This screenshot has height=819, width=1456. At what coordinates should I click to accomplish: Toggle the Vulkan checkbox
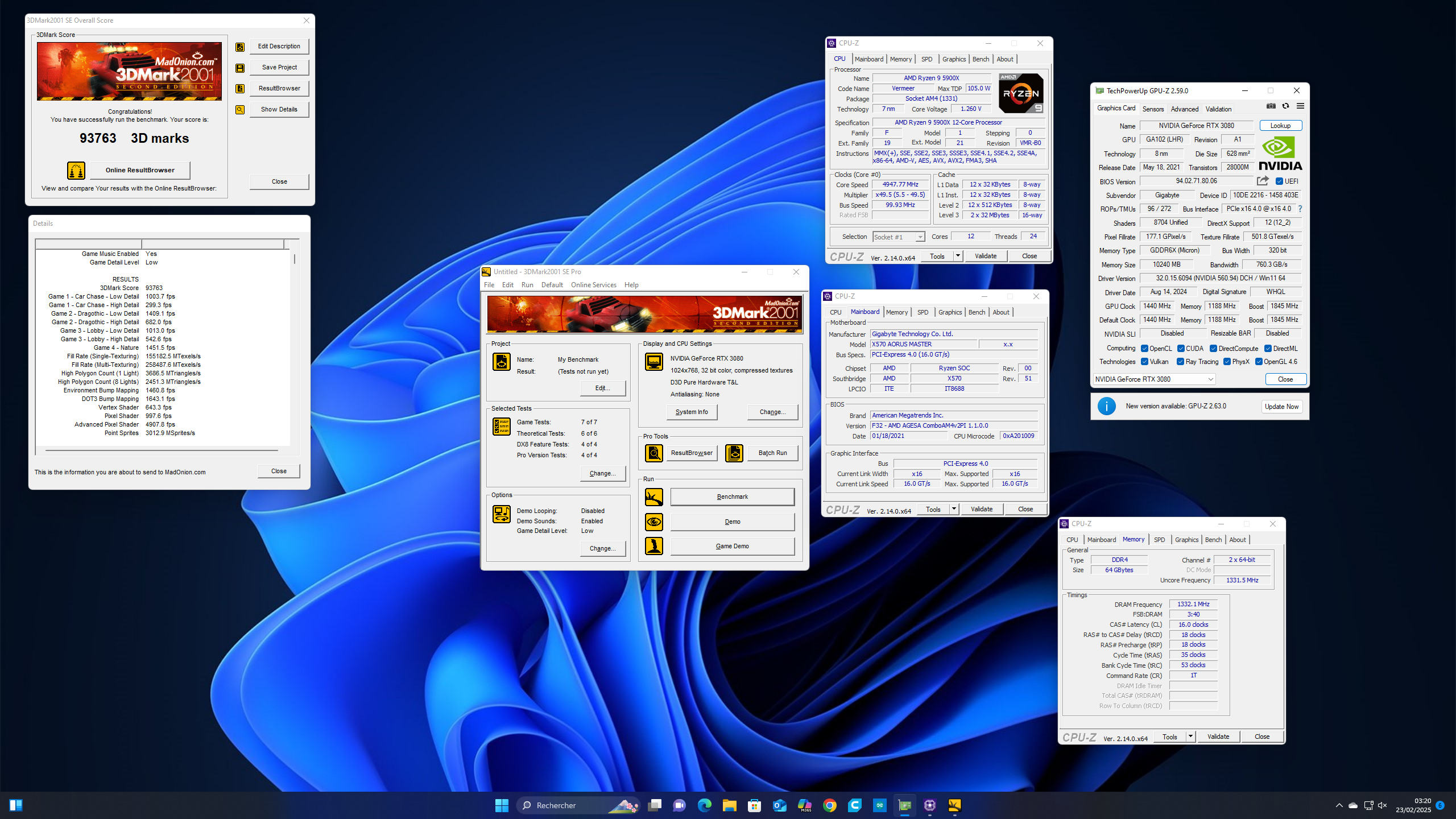(1144, 362)
